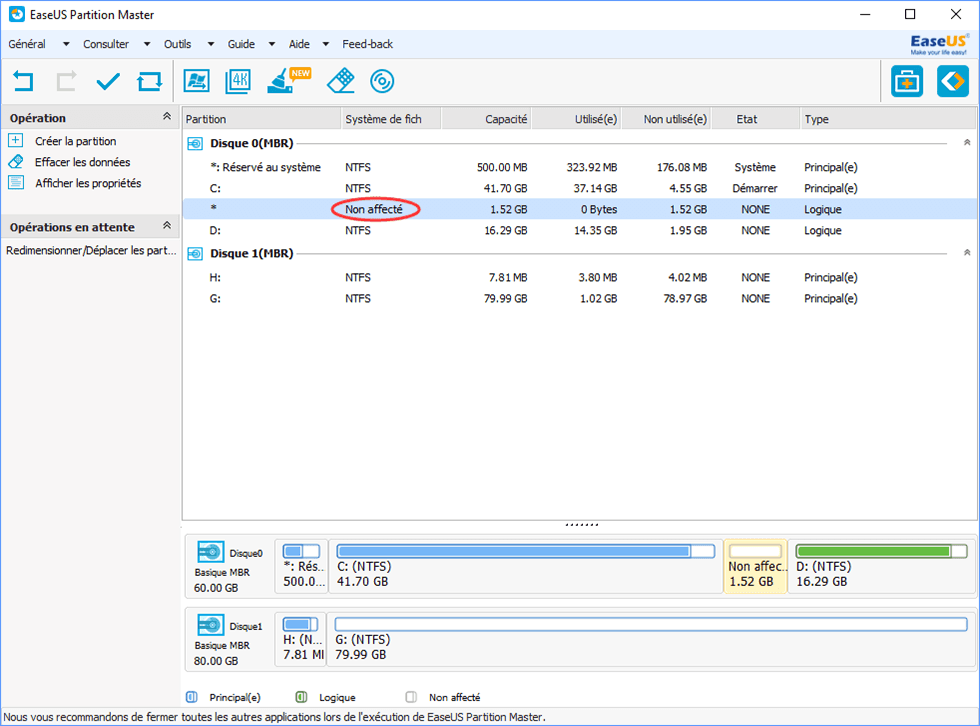This screenshot has height=726, width=980.
Task: Select the G: partition row in list
Action: (579, 299)
